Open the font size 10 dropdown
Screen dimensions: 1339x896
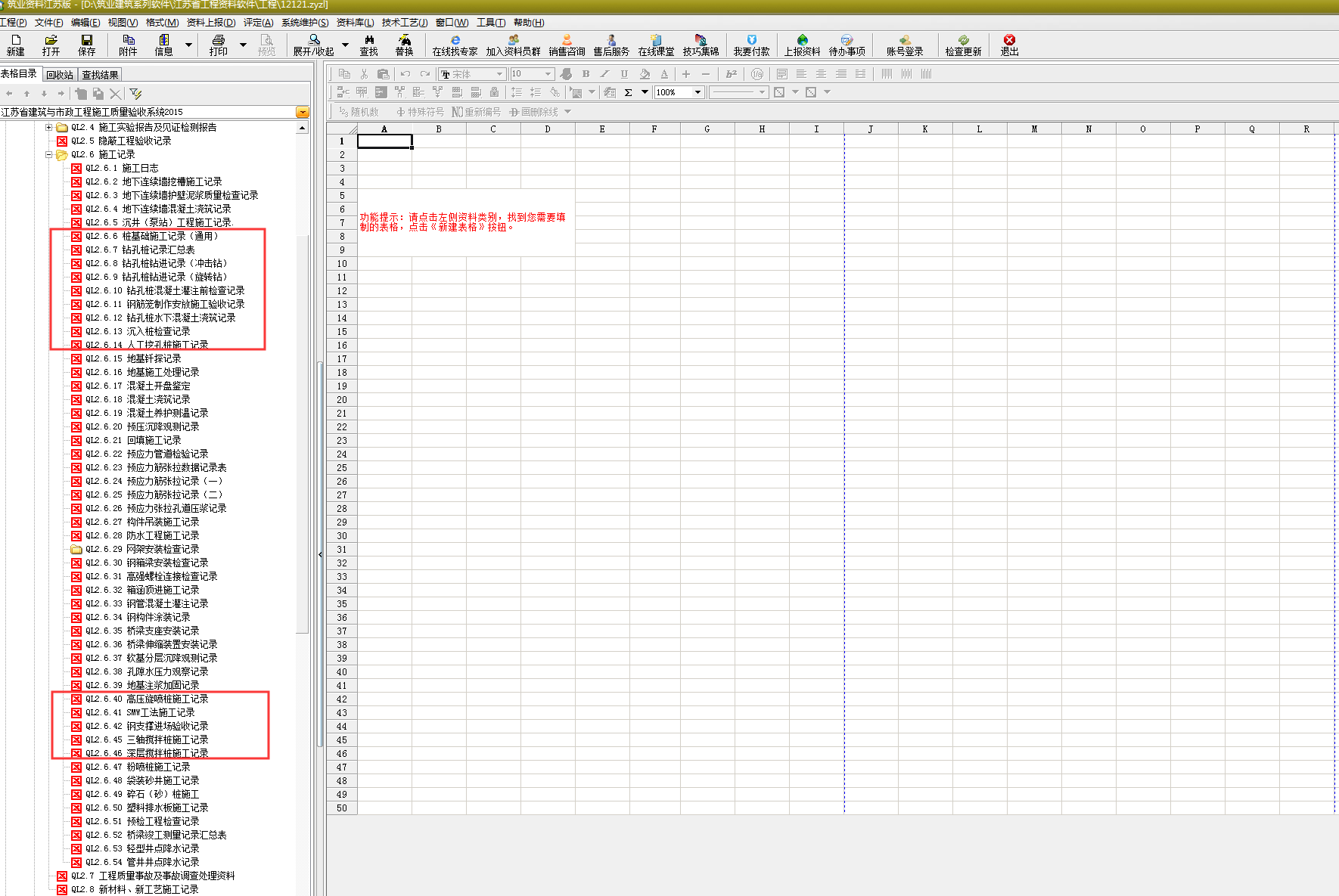[x=548, y=74]
